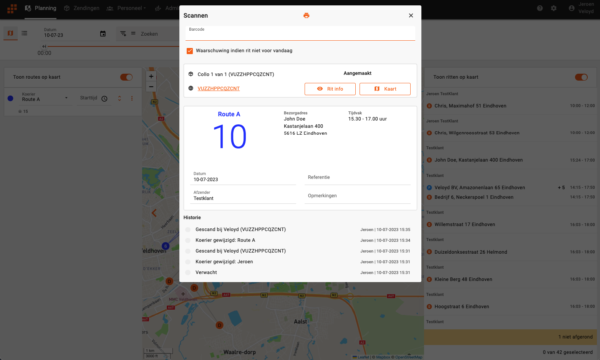The image size is (600, 360).
Task: Click the Route A heading in the dialog
Action: tap(229, 114)
